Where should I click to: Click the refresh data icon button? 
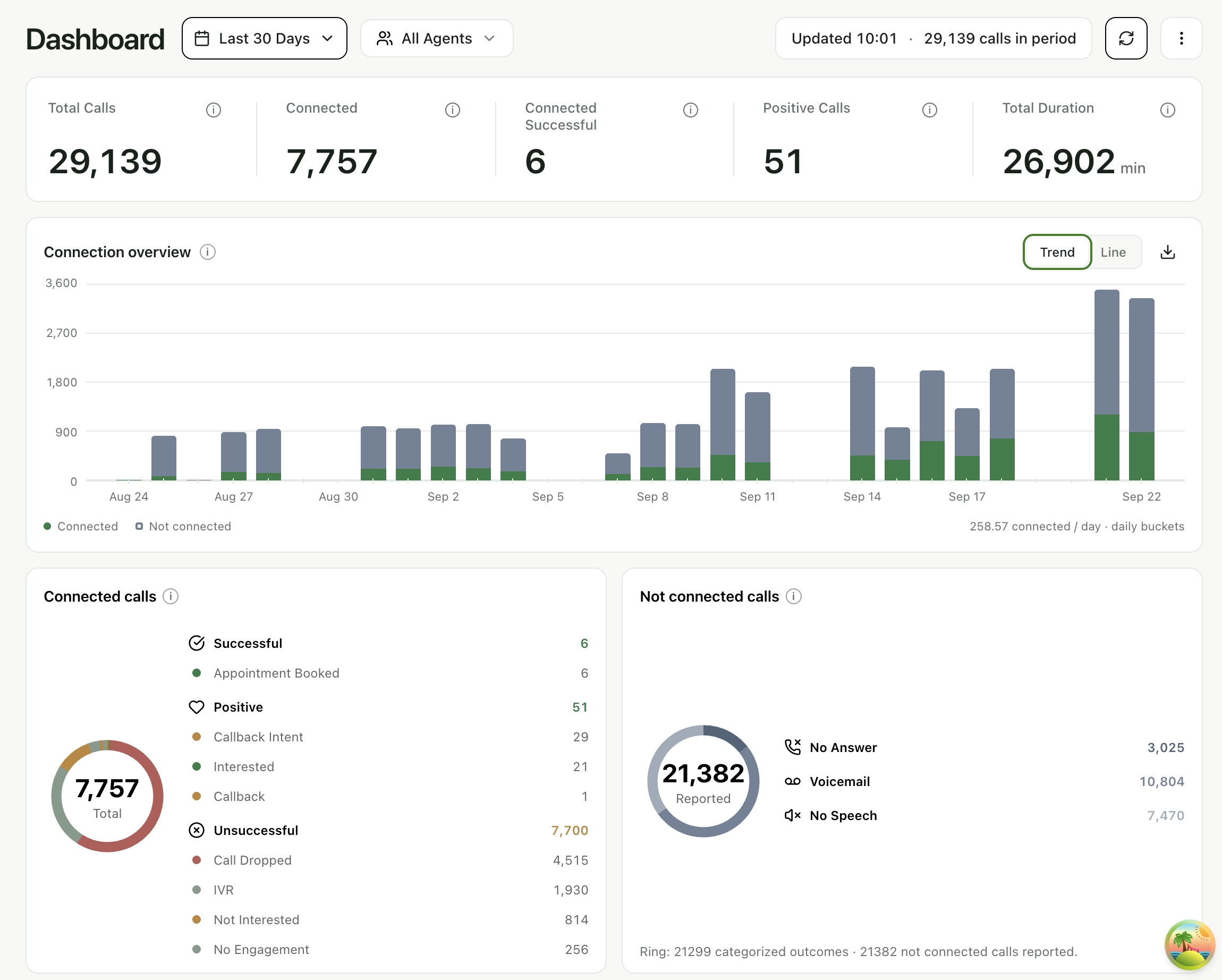[x=1126, y=39]
